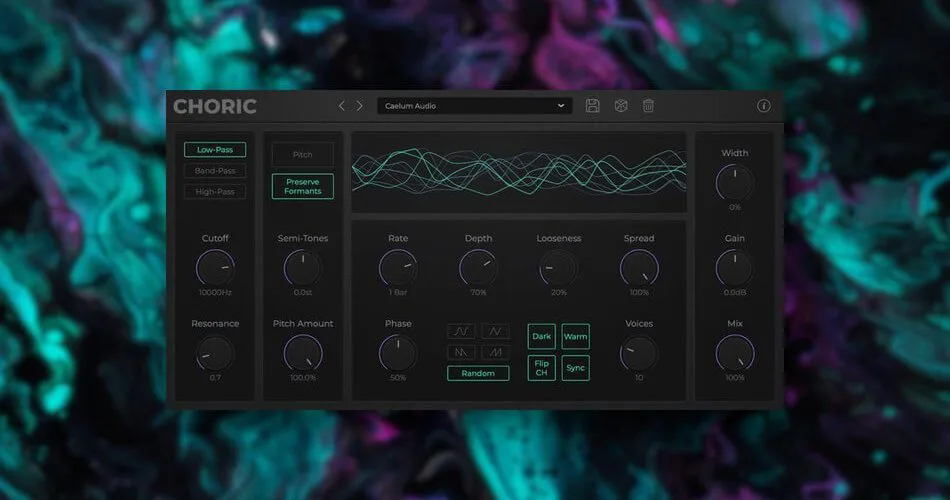Viewport: 950px width, 500px height.
Task: Click the Pitch mode button
Action: [x=302, y=155]
